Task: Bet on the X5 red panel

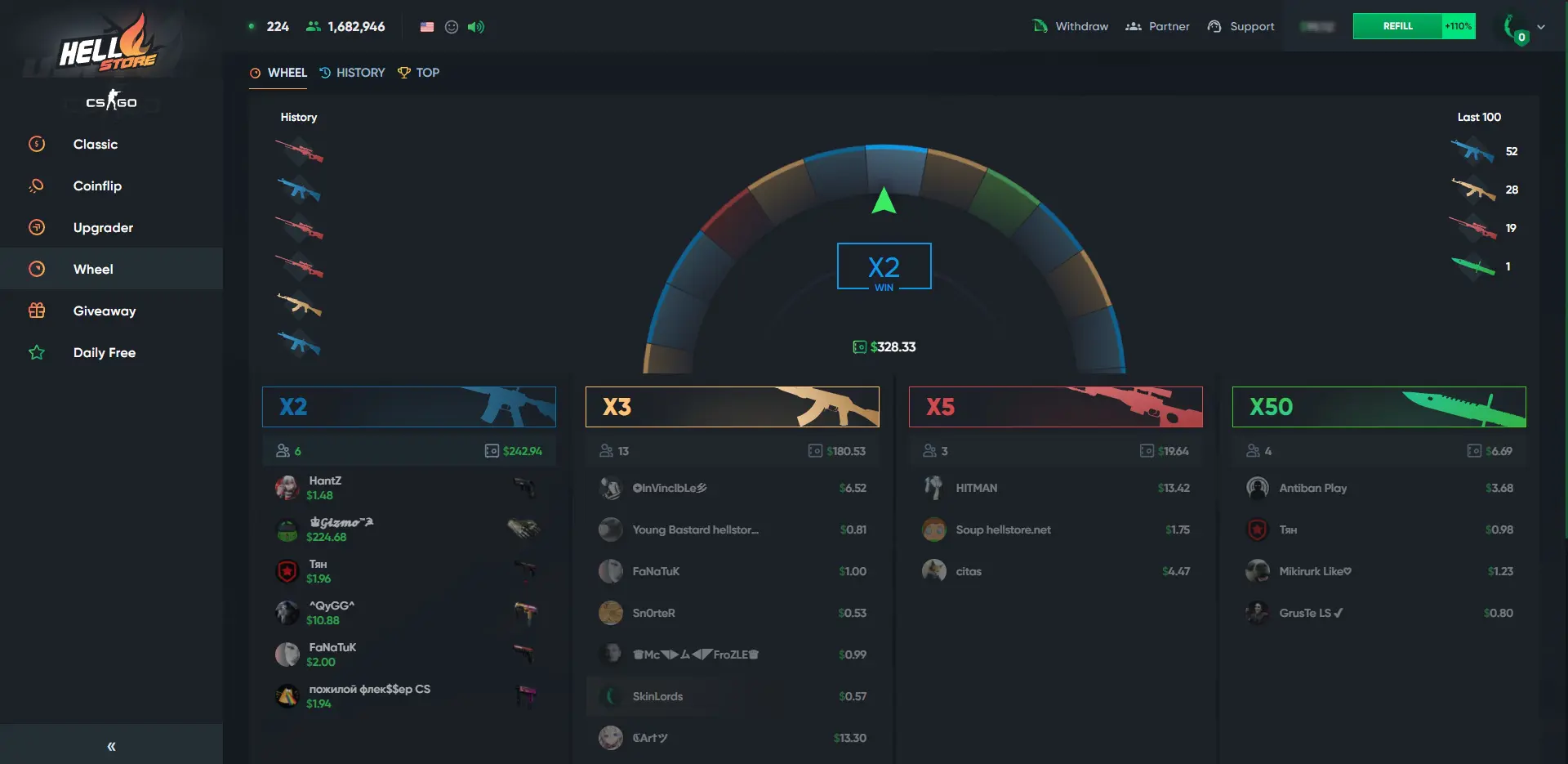Action: tap(1056, 407)
